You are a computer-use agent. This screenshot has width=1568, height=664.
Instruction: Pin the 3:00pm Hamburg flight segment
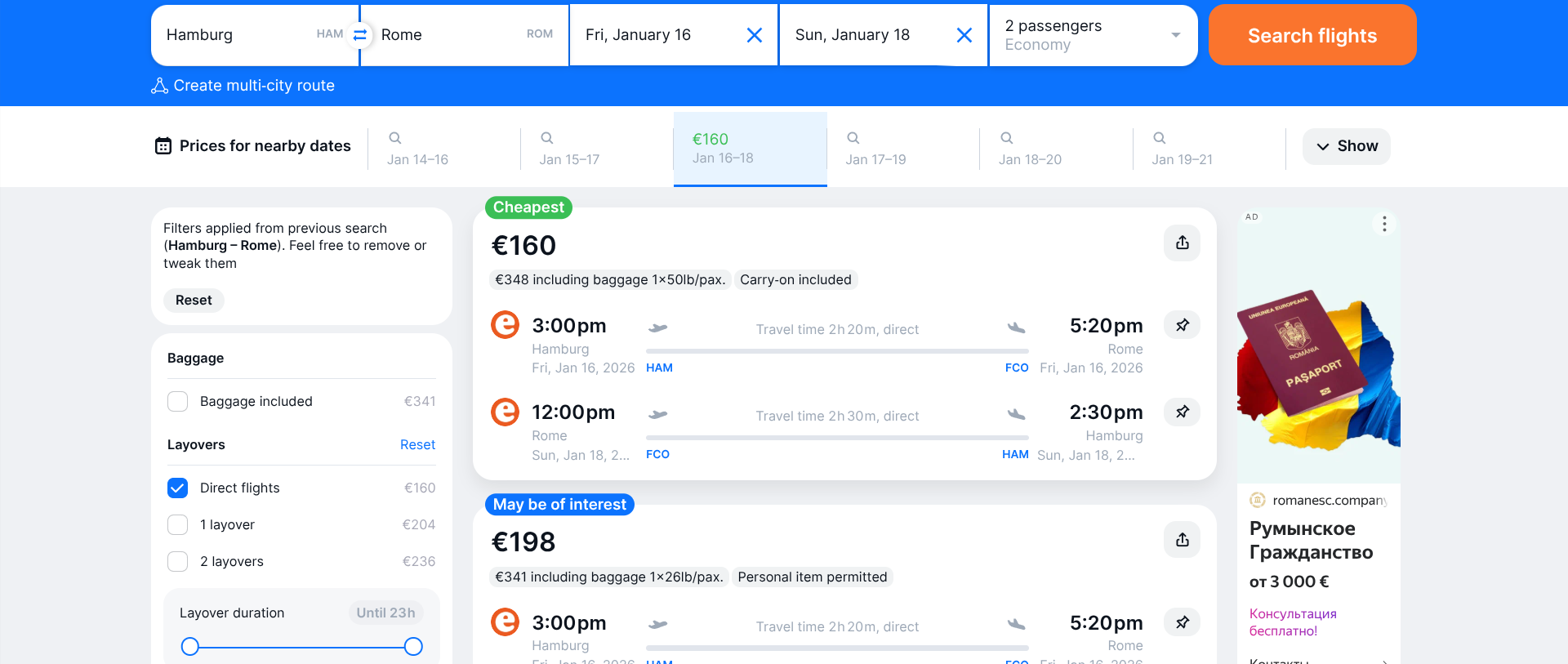[x=1182, y=325]
